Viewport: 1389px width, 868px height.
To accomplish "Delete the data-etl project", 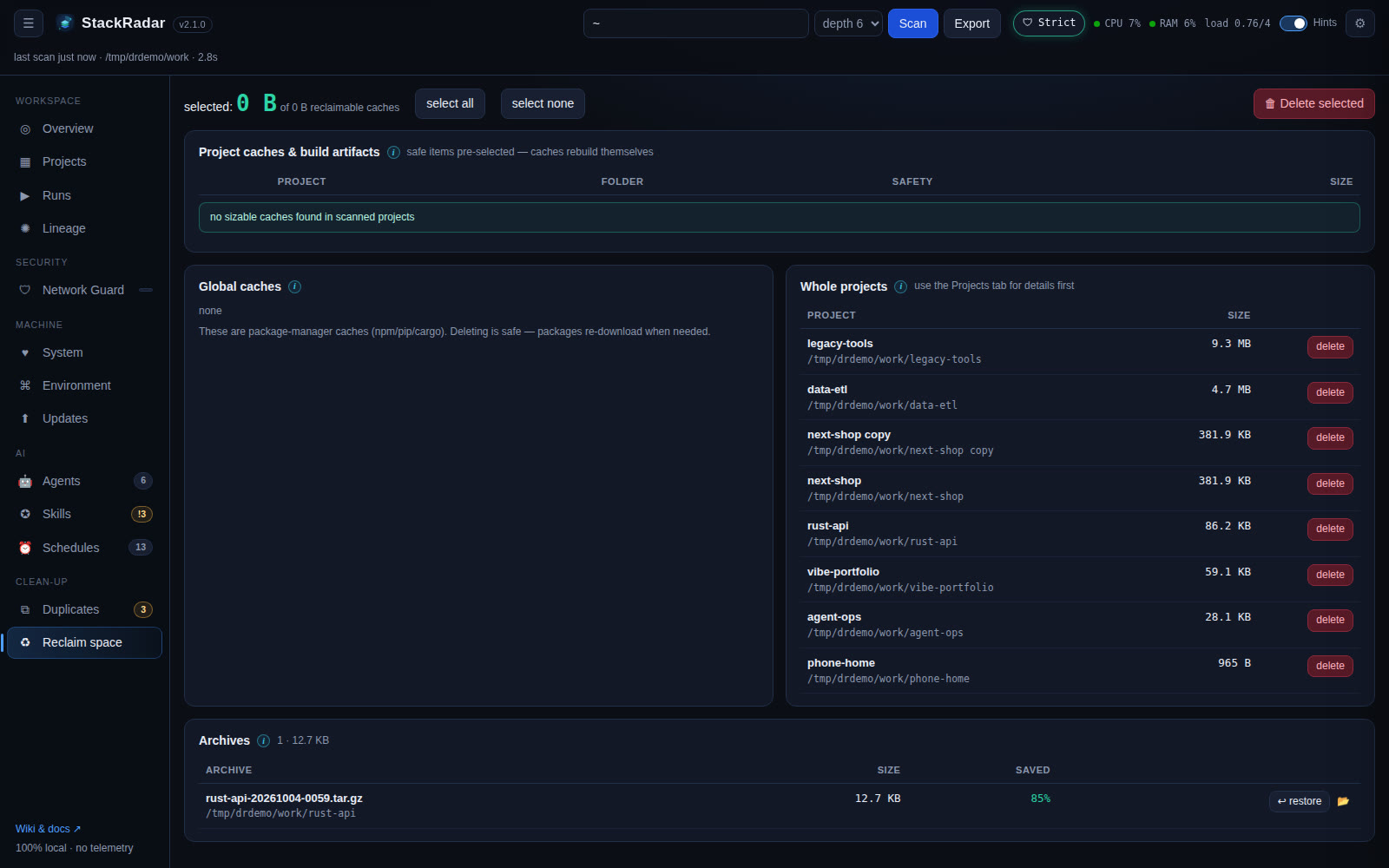I will 1330,392.
